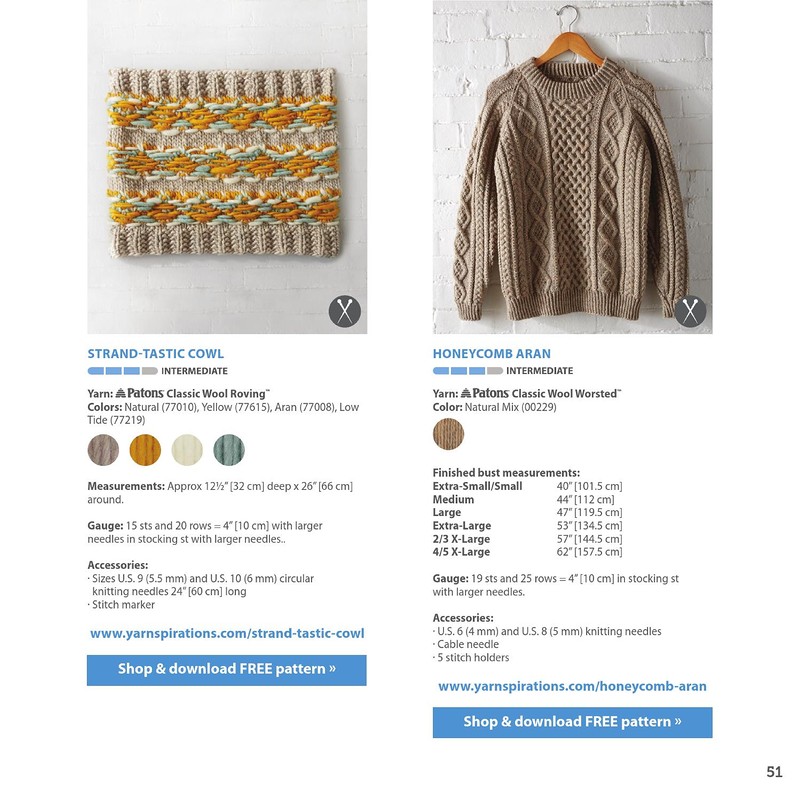Select the Natural gray-brown yarn swatch

(103, 450)
